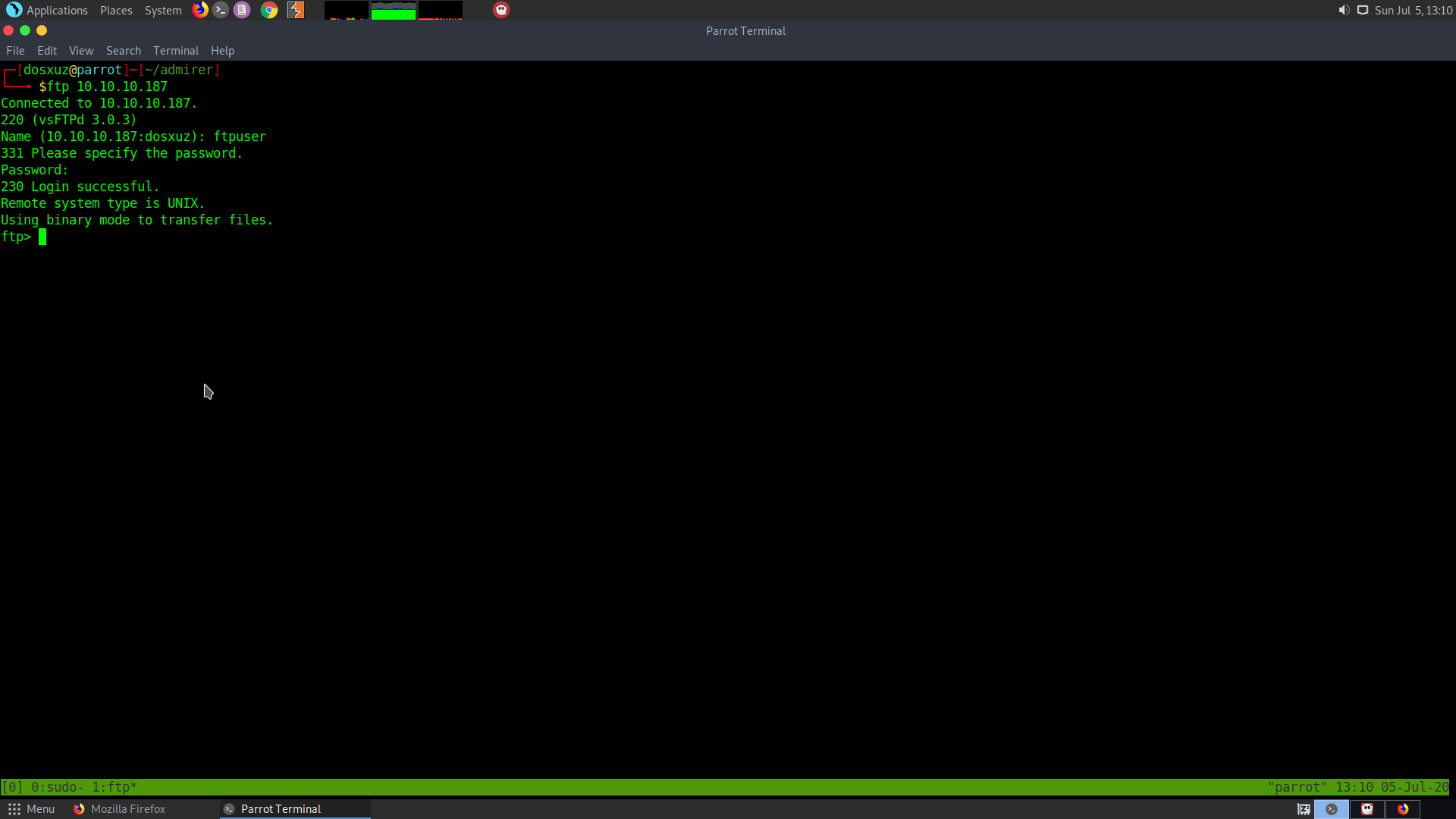Open the Burp Suite launcher icon

point(296,10)
